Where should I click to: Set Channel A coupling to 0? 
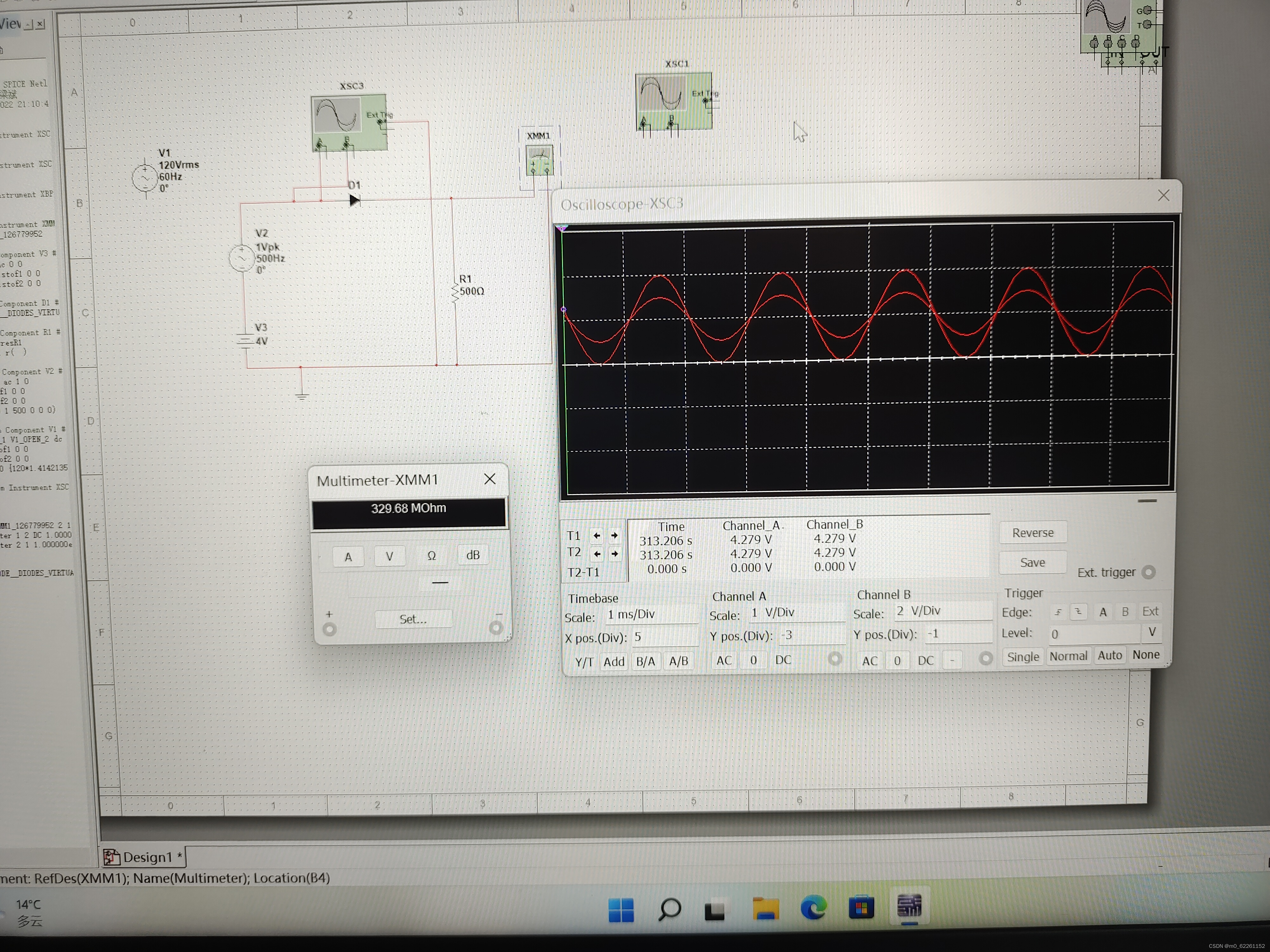[754, 660]
